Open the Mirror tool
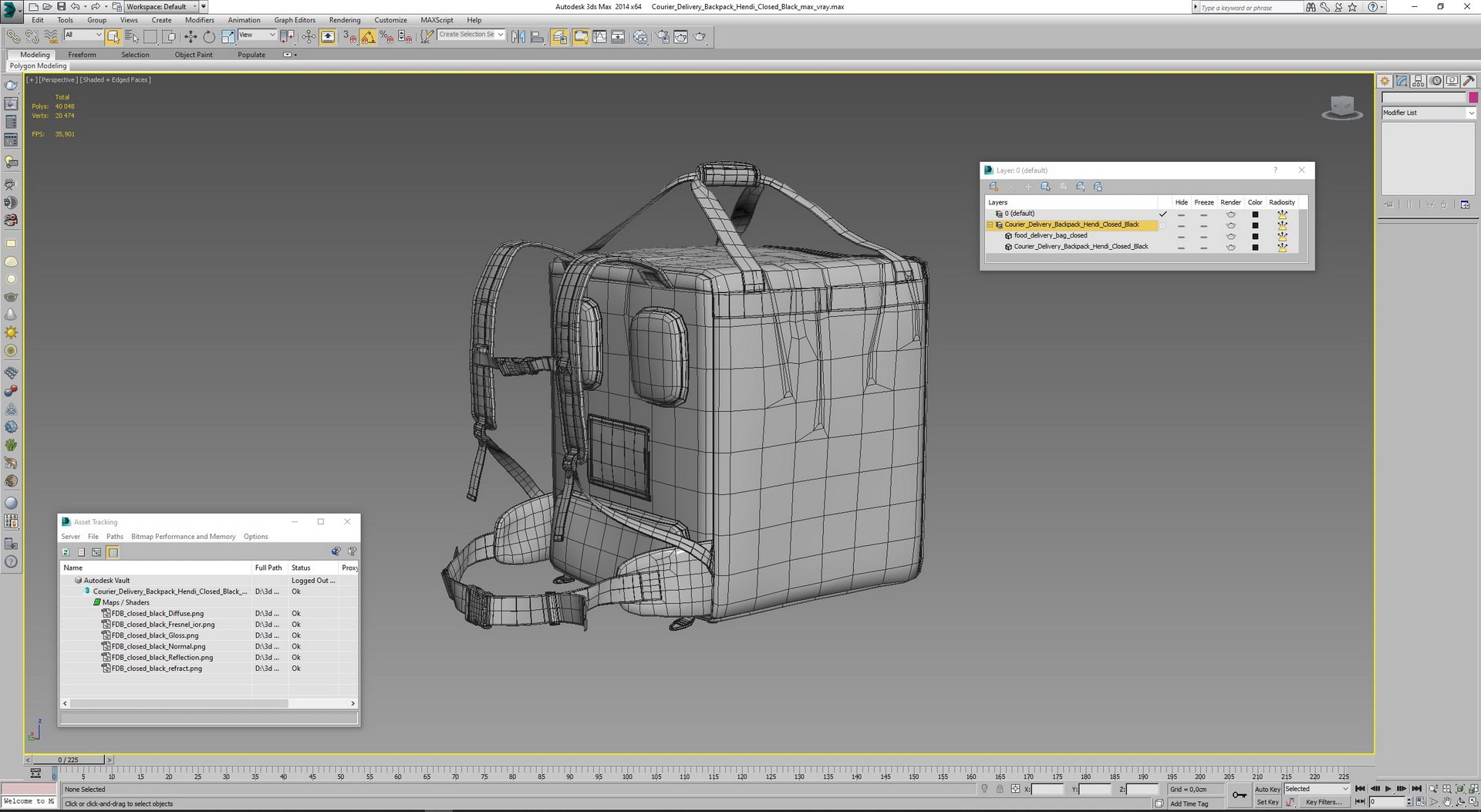This screenshot has width=1481, height=812. point(518,36)
